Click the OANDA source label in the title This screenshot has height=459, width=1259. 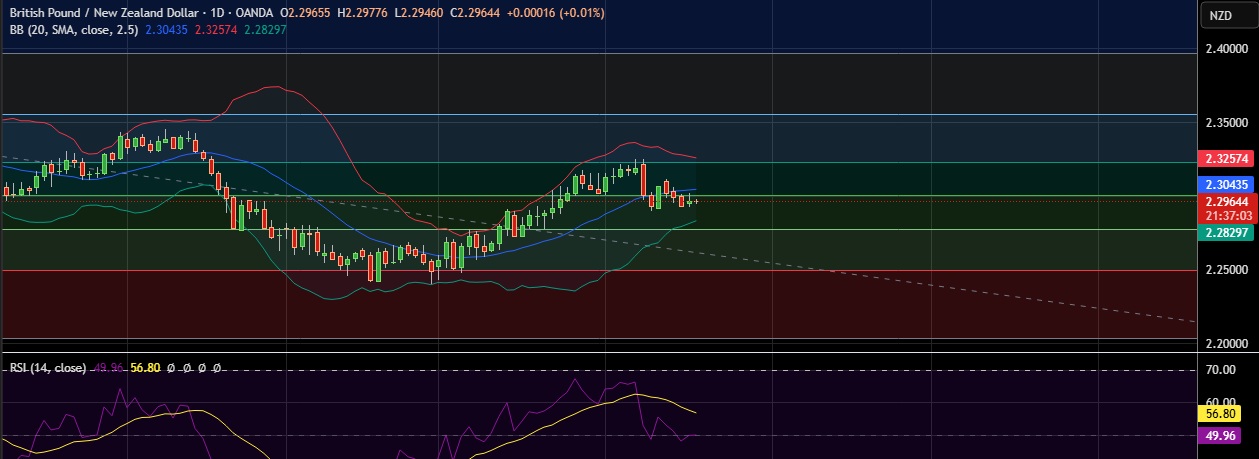256,13
